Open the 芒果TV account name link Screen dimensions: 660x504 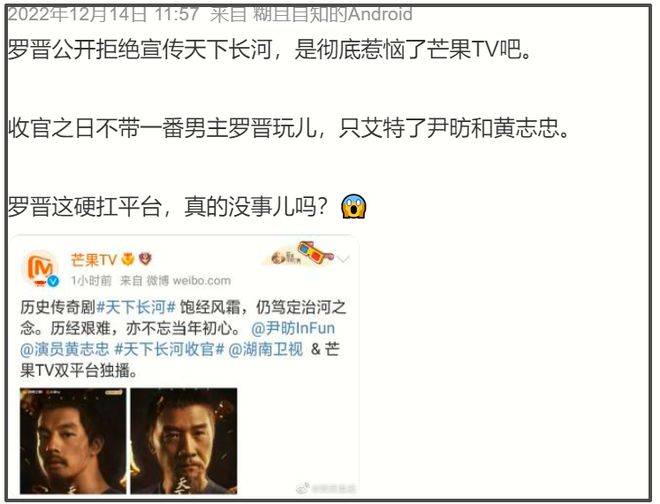93,260
